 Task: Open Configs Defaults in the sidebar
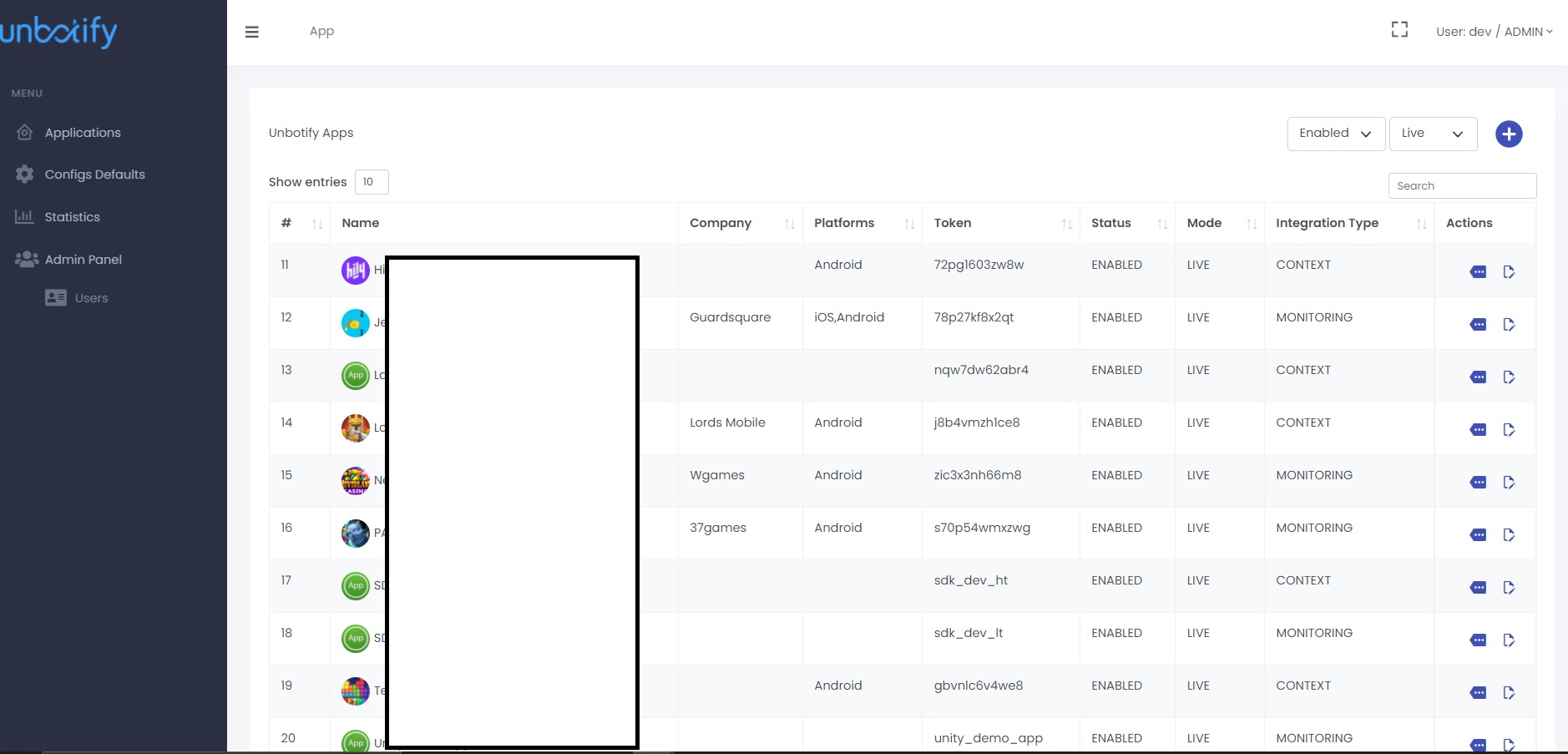point(94,175)
